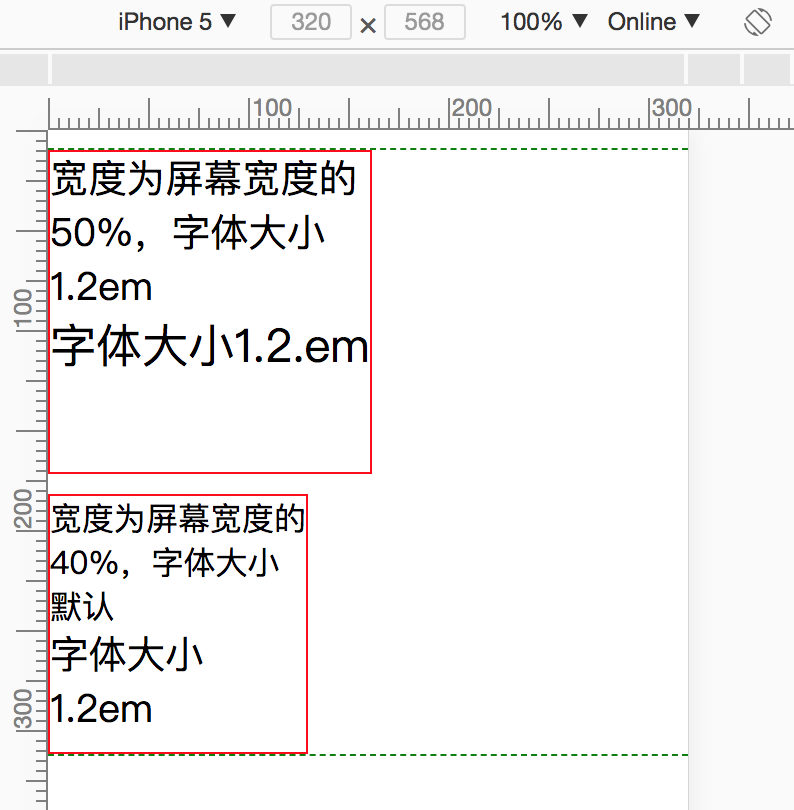Click the '字体大小' line in second box
Viewport: 794px width, 810px height.
tap(127, 655)
